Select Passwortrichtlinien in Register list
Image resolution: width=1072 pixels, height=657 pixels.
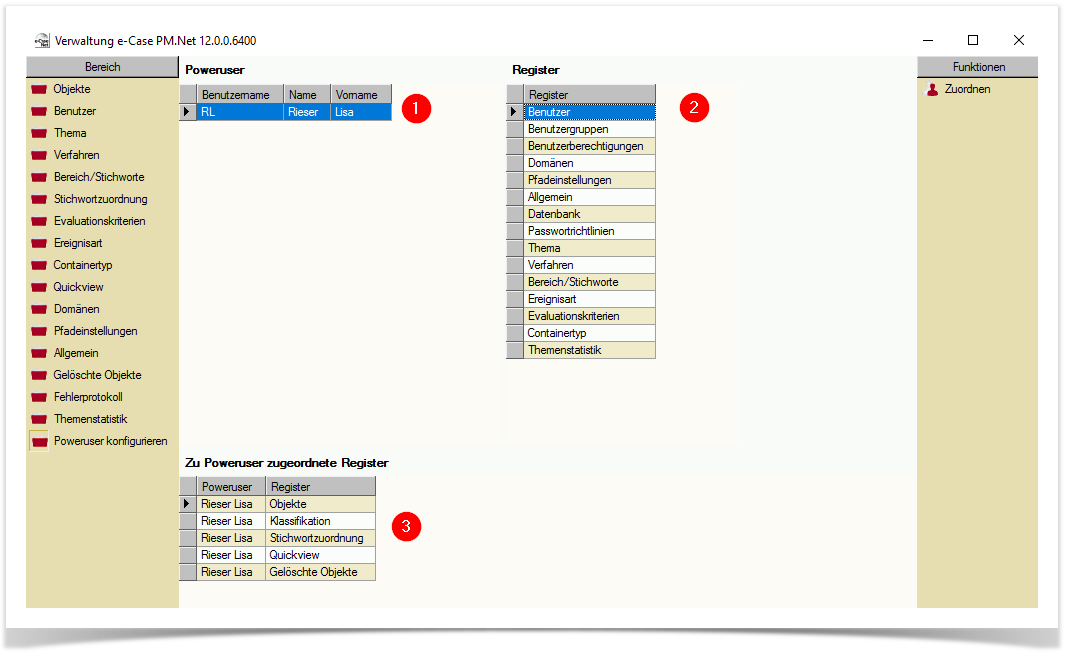589,231
